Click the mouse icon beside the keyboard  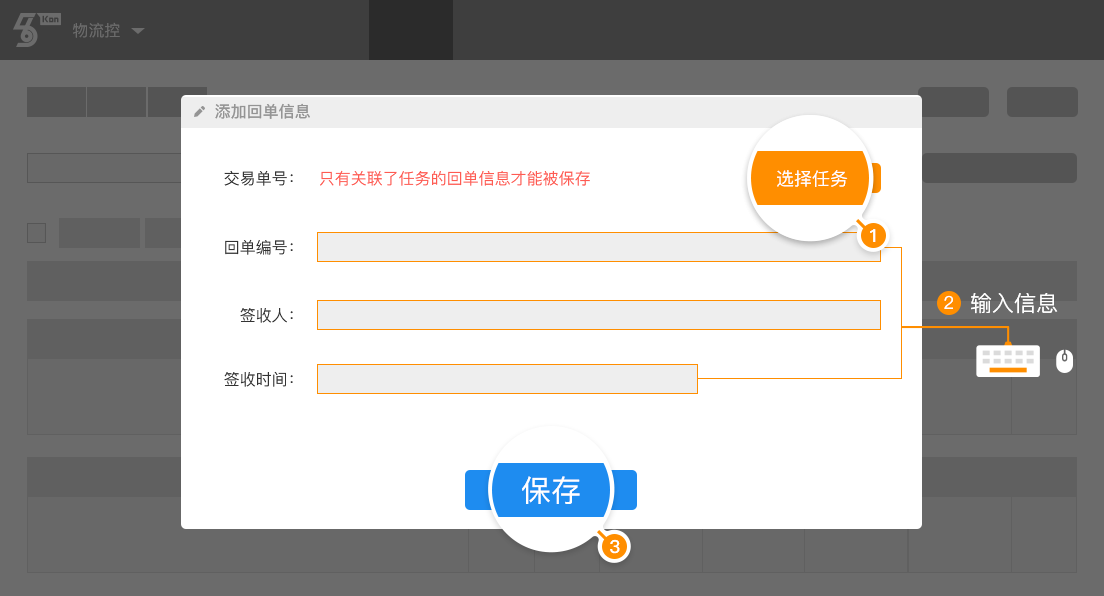(x=1064, y=361)
